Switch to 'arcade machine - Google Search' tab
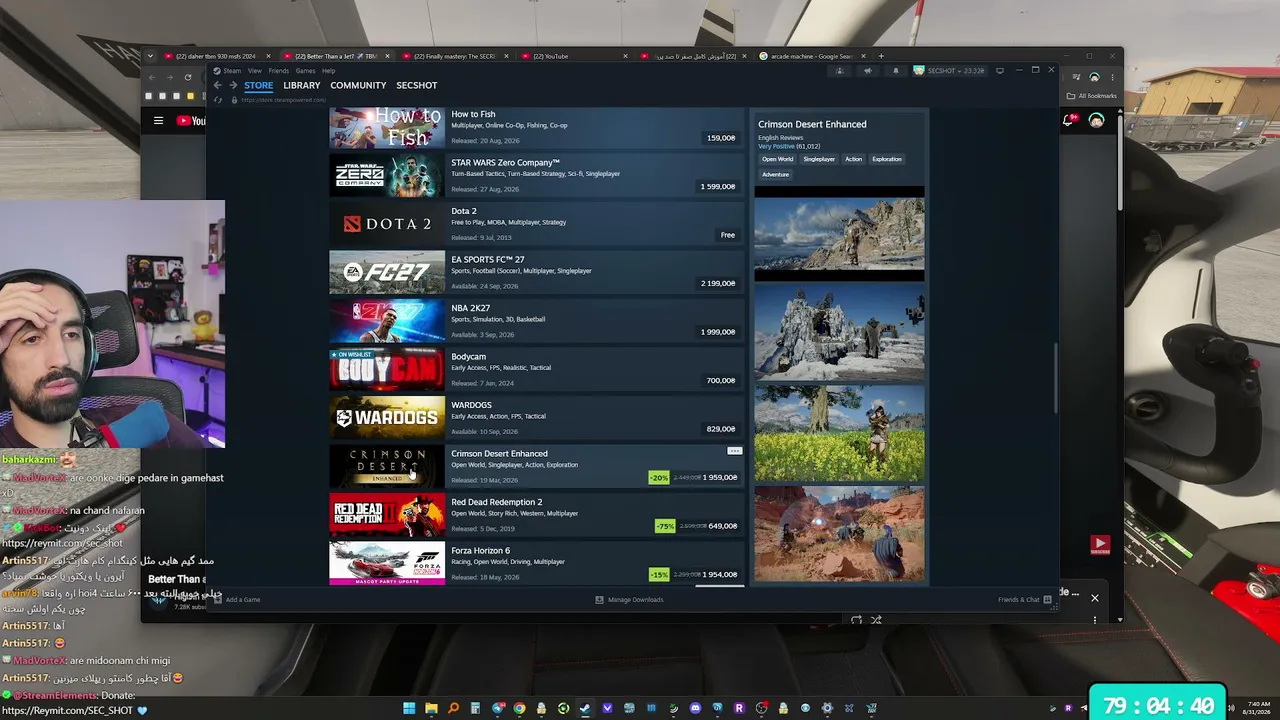Screen dimensions: 1280x720 pyautogui.click(x=810, y=56)
